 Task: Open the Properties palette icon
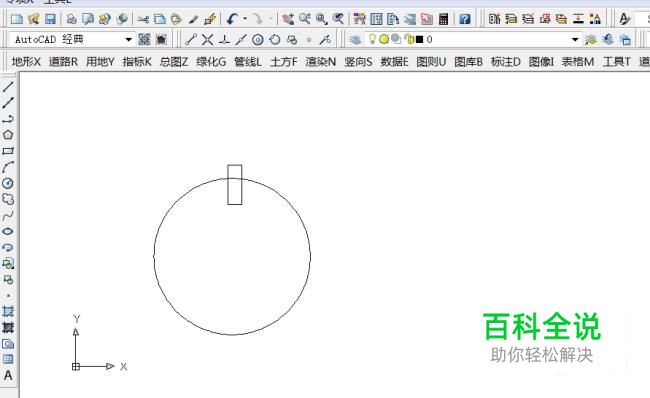point(359,19)
